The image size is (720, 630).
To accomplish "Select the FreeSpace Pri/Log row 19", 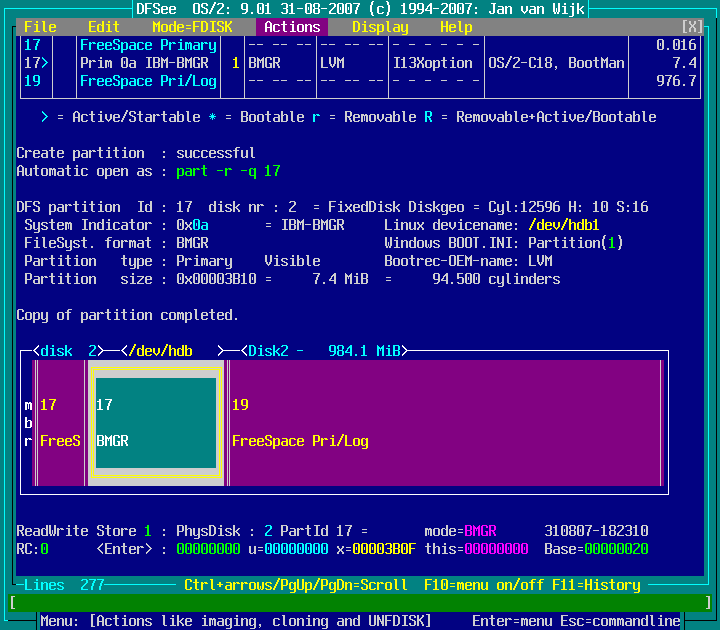I will [148, 81].
